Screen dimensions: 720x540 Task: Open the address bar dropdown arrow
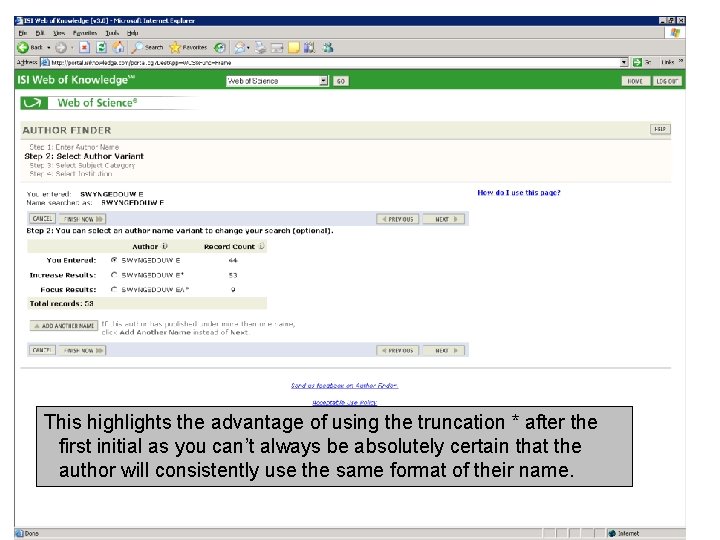[x=624, y=62]
